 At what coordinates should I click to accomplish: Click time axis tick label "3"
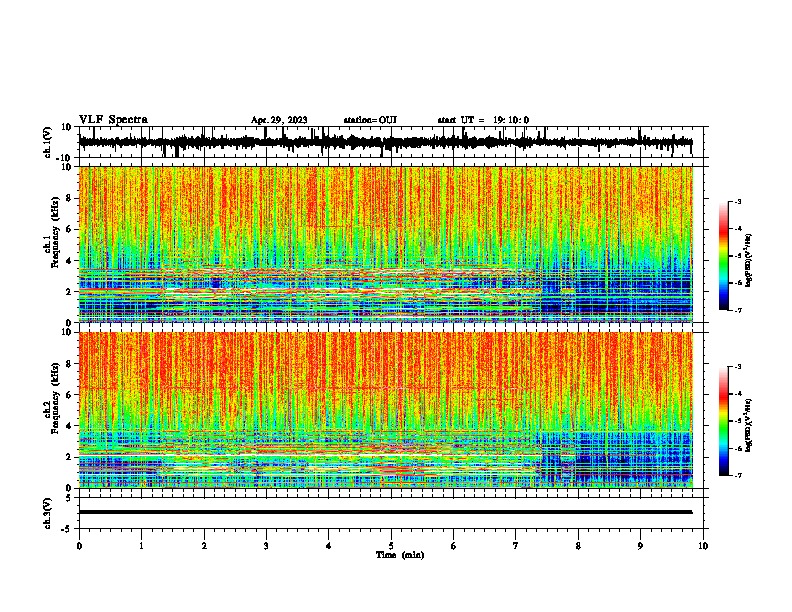266,546
